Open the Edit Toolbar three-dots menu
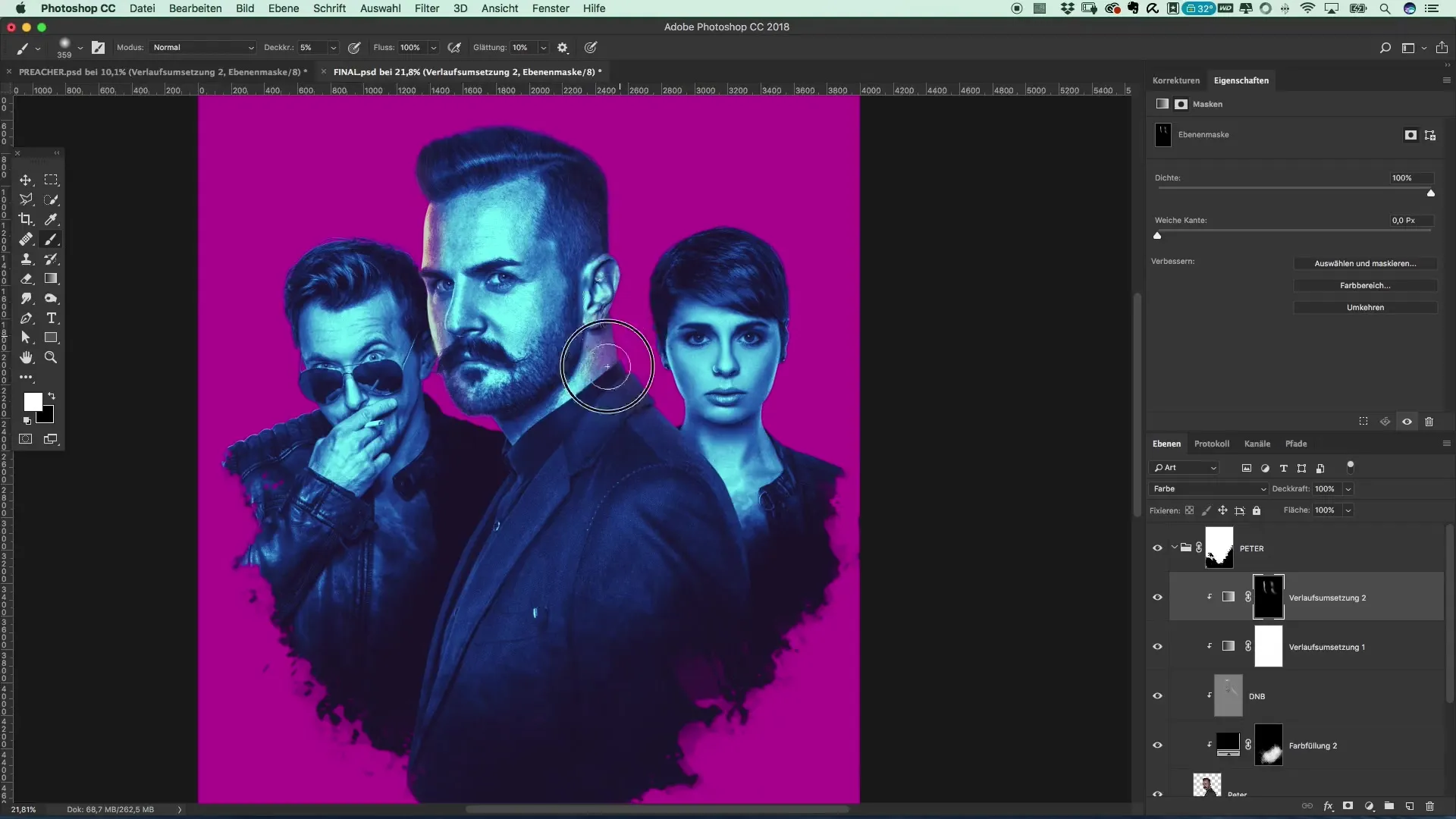1456x819 pixels. click(26, 377)
